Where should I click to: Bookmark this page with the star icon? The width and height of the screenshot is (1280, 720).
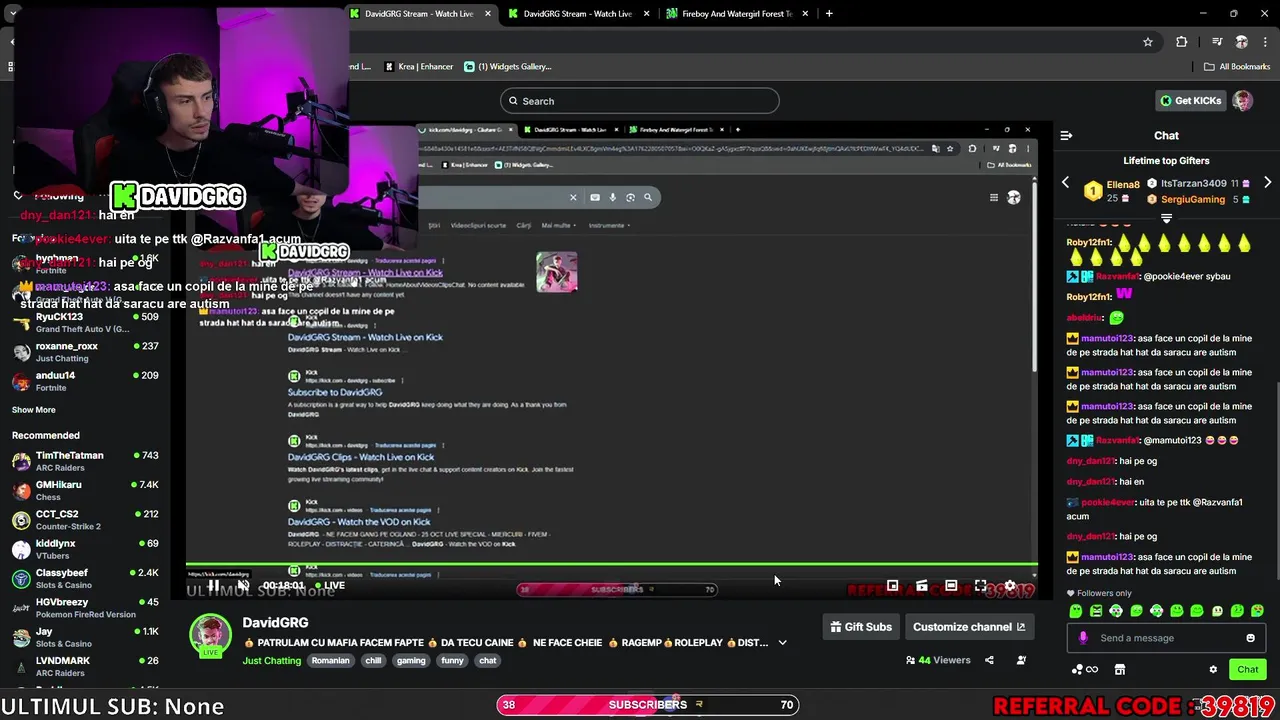(x=1148, y=42)
